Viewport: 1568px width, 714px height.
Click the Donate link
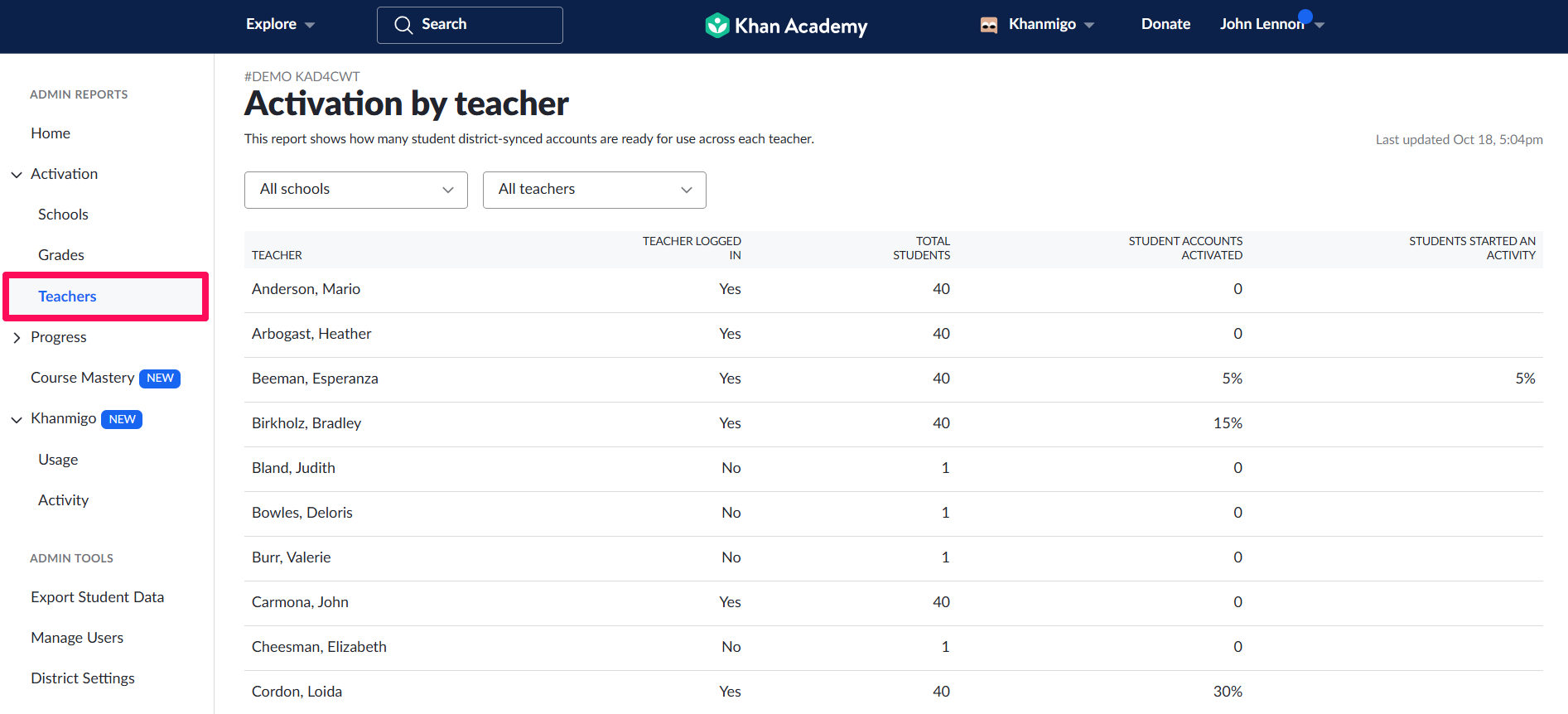(x=1165, y=24)
